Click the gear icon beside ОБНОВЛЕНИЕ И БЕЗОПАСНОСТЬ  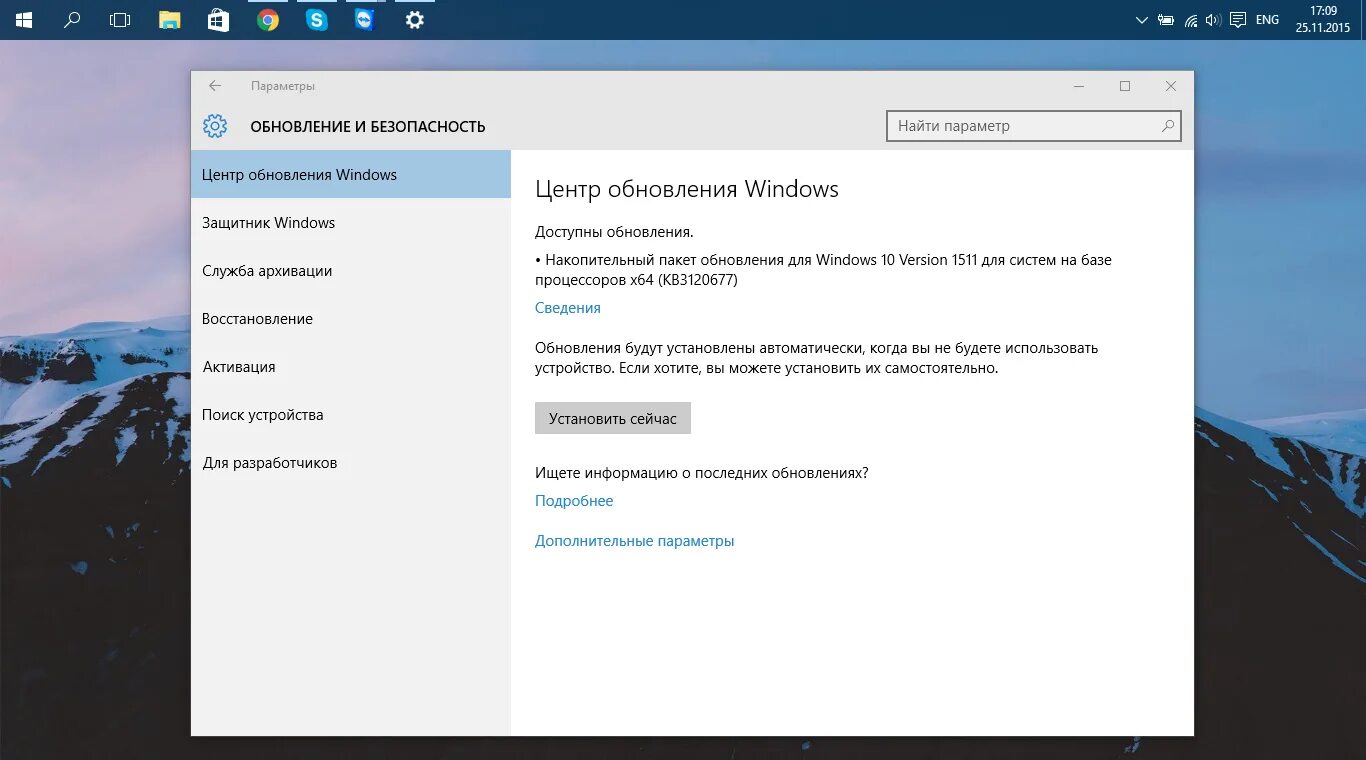click(215, 126)
